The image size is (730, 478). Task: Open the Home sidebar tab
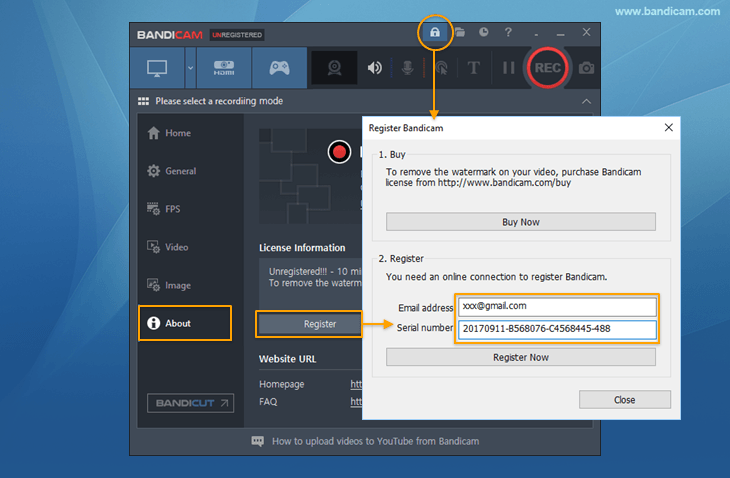pyautogui.click(x=169, y=133)
